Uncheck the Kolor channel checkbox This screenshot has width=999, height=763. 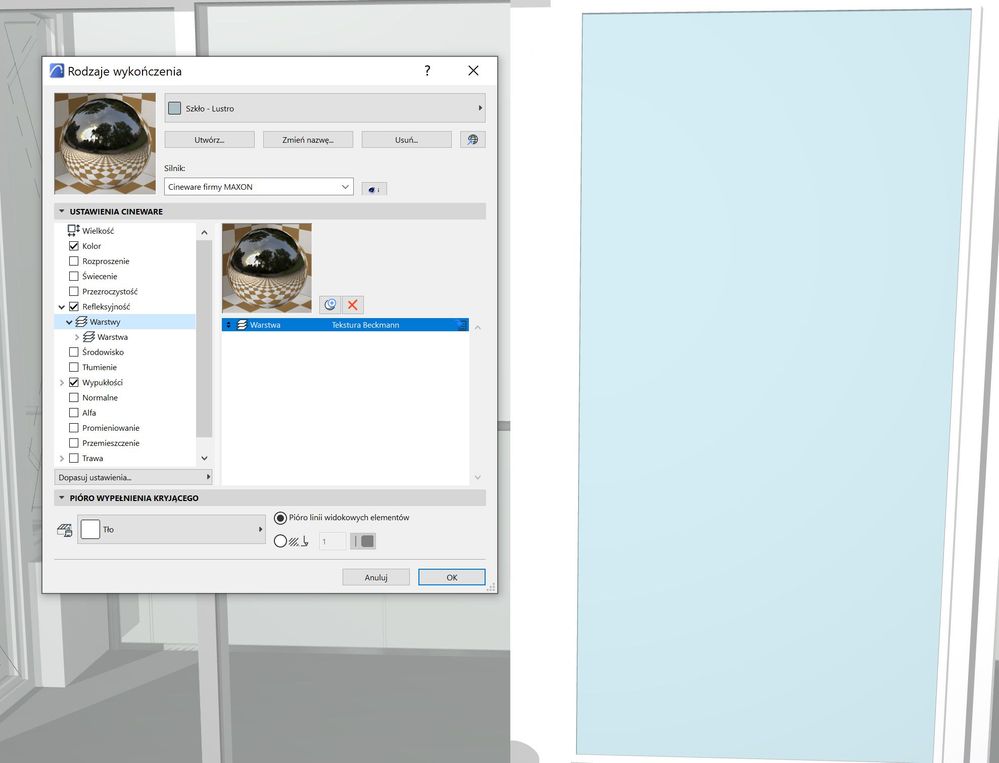pos(74,246)
